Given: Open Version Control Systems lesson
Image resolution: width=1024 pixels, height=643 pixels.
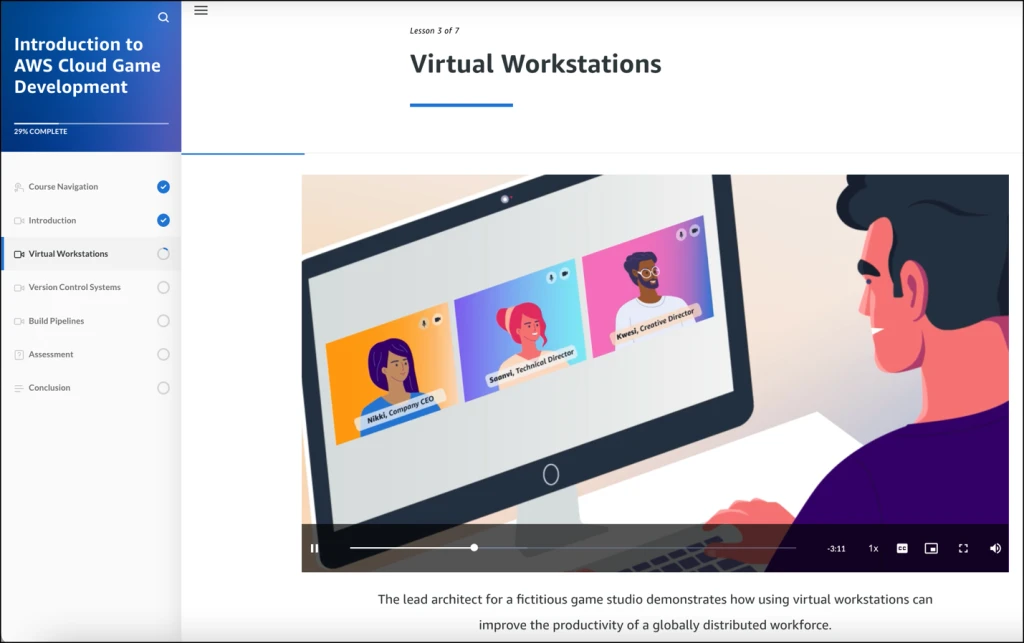Looking at the screenshot, I should coord(91,287).
